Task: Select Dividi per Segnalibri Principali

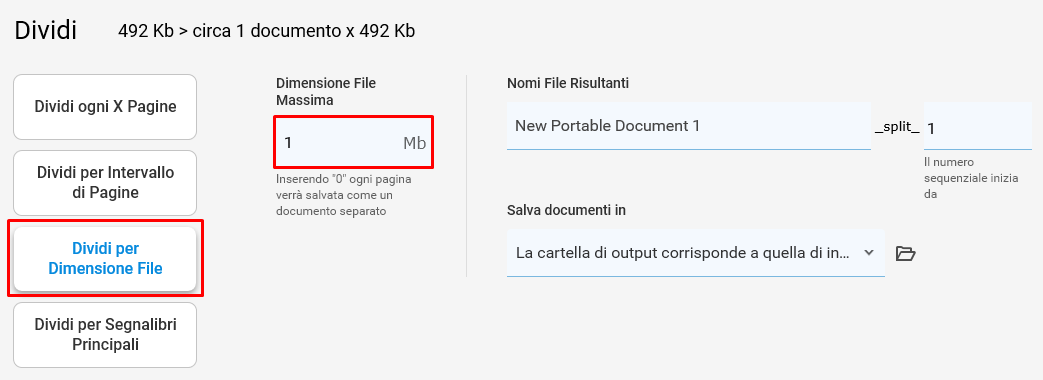Action: coord(105,335)
